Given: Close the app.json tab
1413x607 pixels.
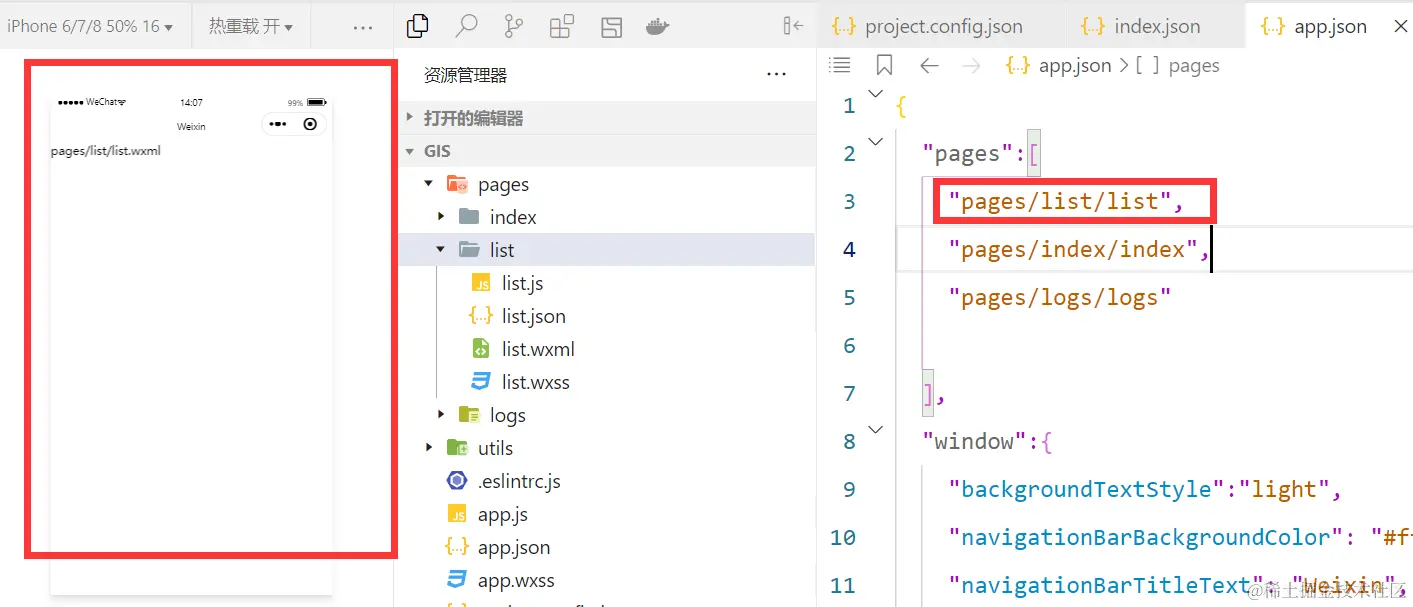Looking at the screenshot, I should tap(1401, 26).
